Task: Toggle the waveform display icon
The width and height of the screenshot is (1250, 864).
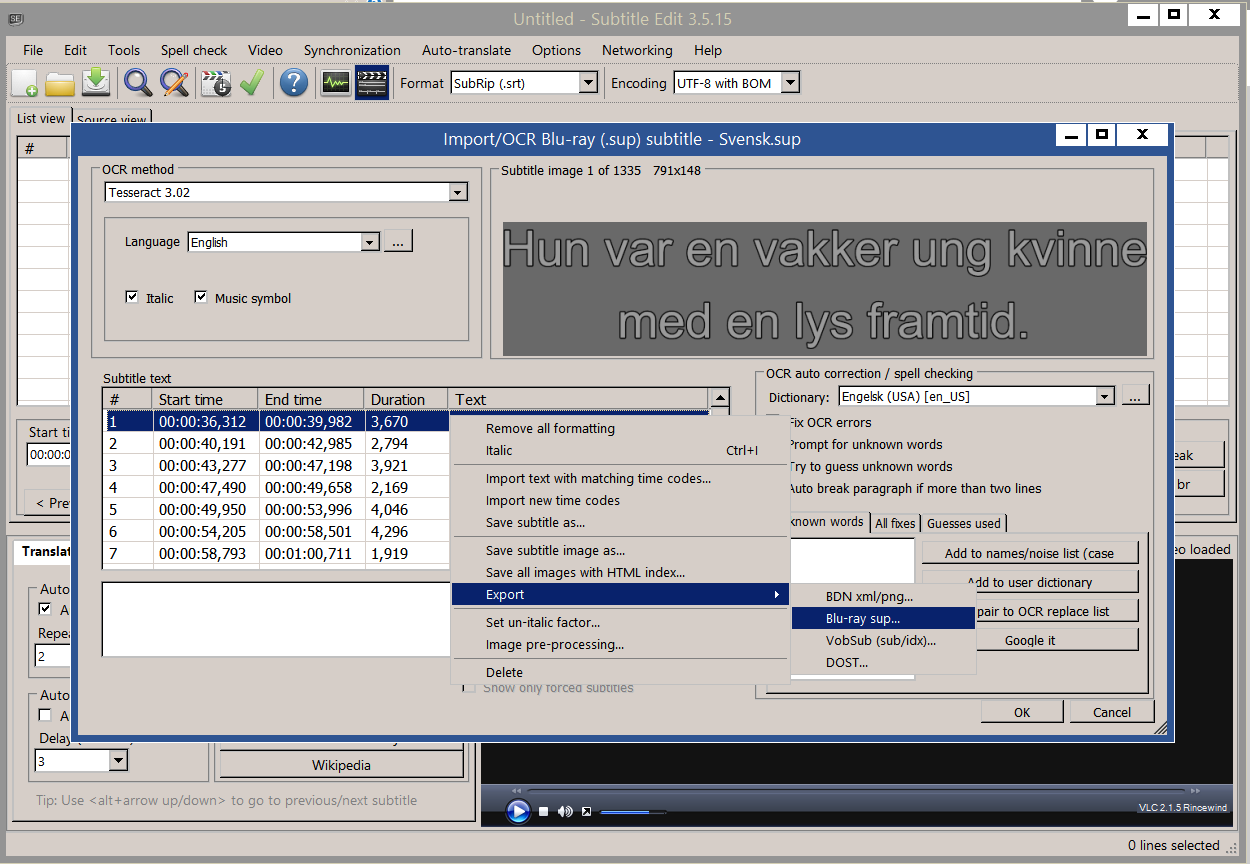Action: (x=335, y=83)
